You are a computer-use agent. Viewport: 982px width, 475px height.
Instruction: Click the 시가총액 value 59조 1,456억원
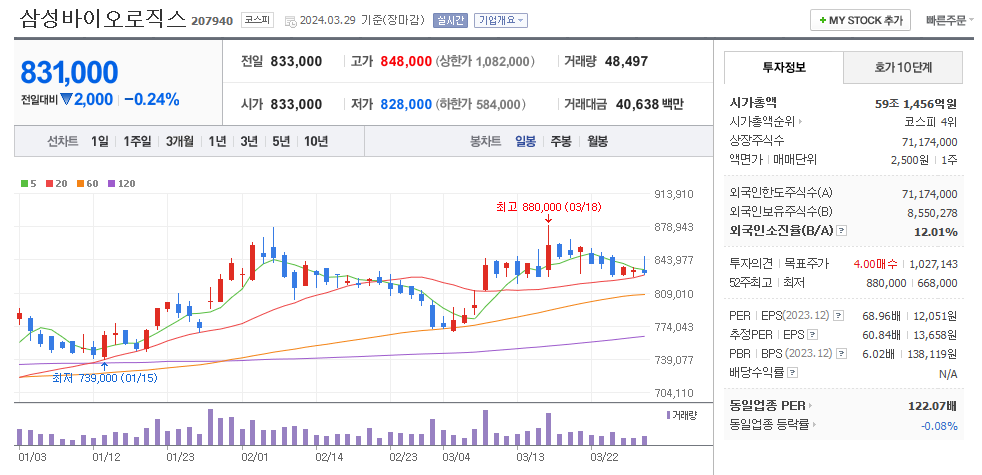coord(916,103)
